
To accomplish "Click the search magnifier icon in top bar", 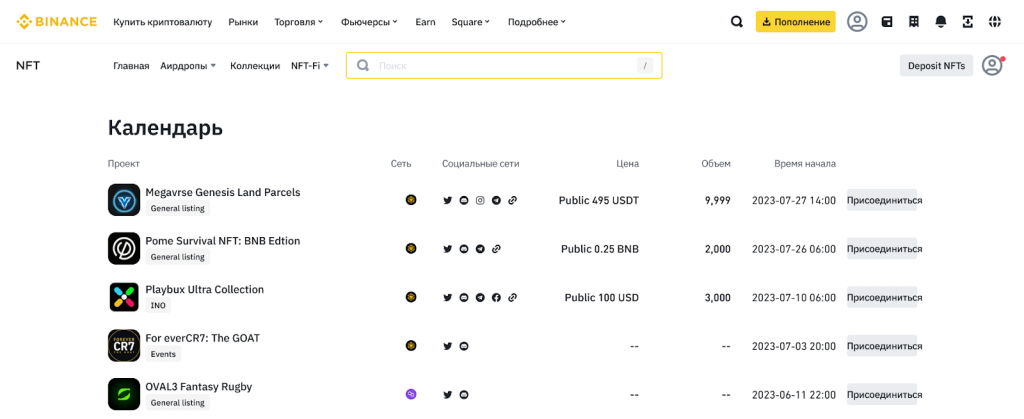I will (737, 21).
